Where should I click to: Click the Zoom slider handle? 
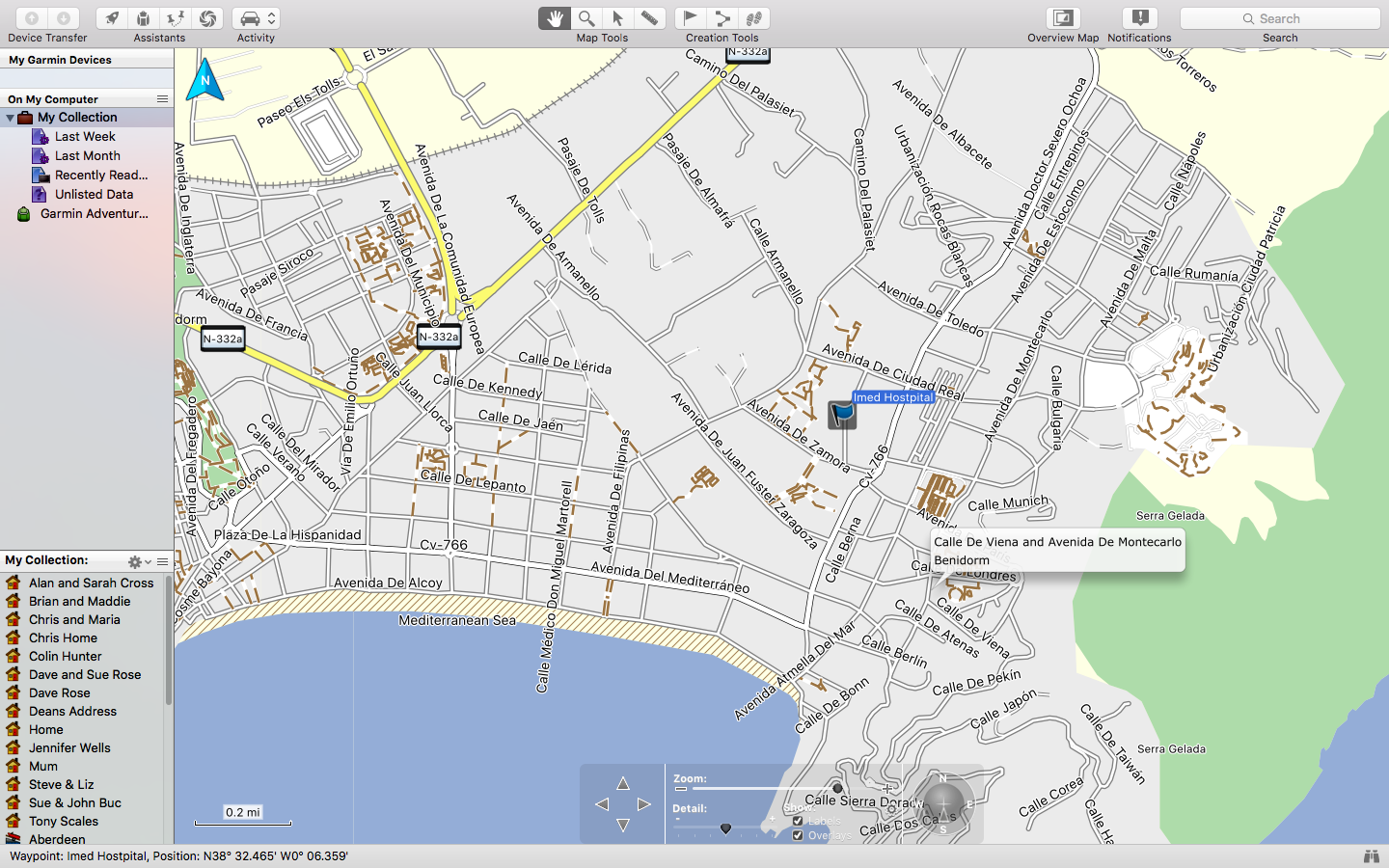837,789
